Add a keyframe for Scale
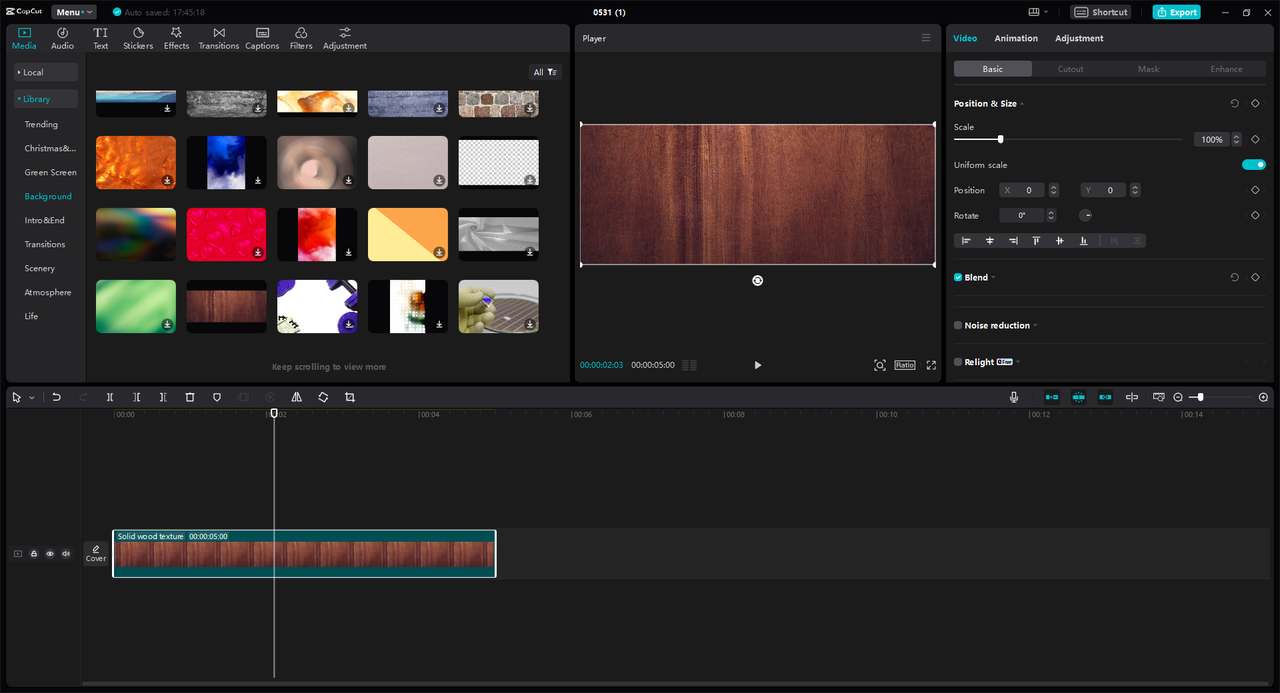 tap(1255, 139)
